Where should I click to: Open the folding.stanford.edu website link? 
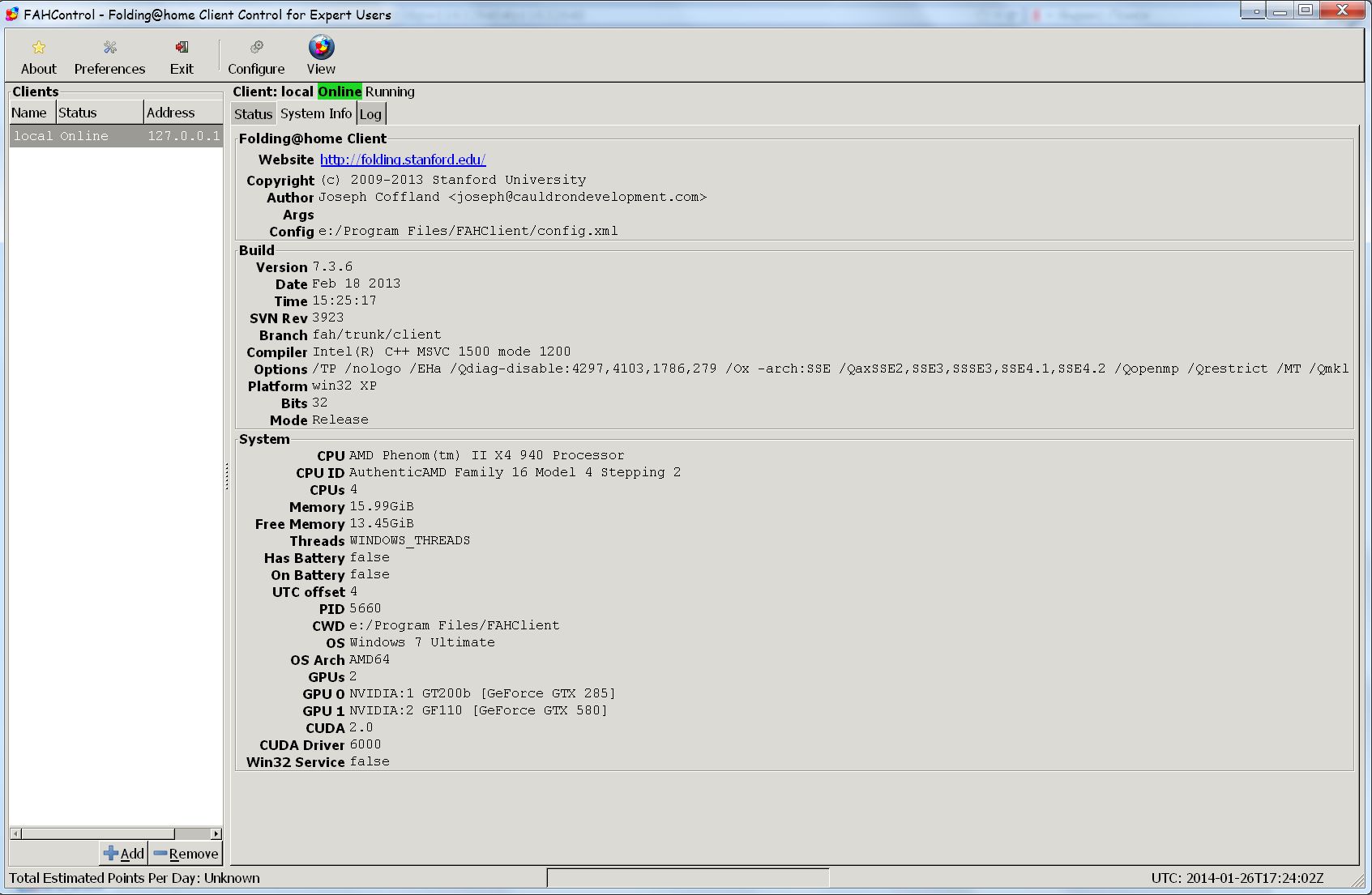(x=403, y=160)
